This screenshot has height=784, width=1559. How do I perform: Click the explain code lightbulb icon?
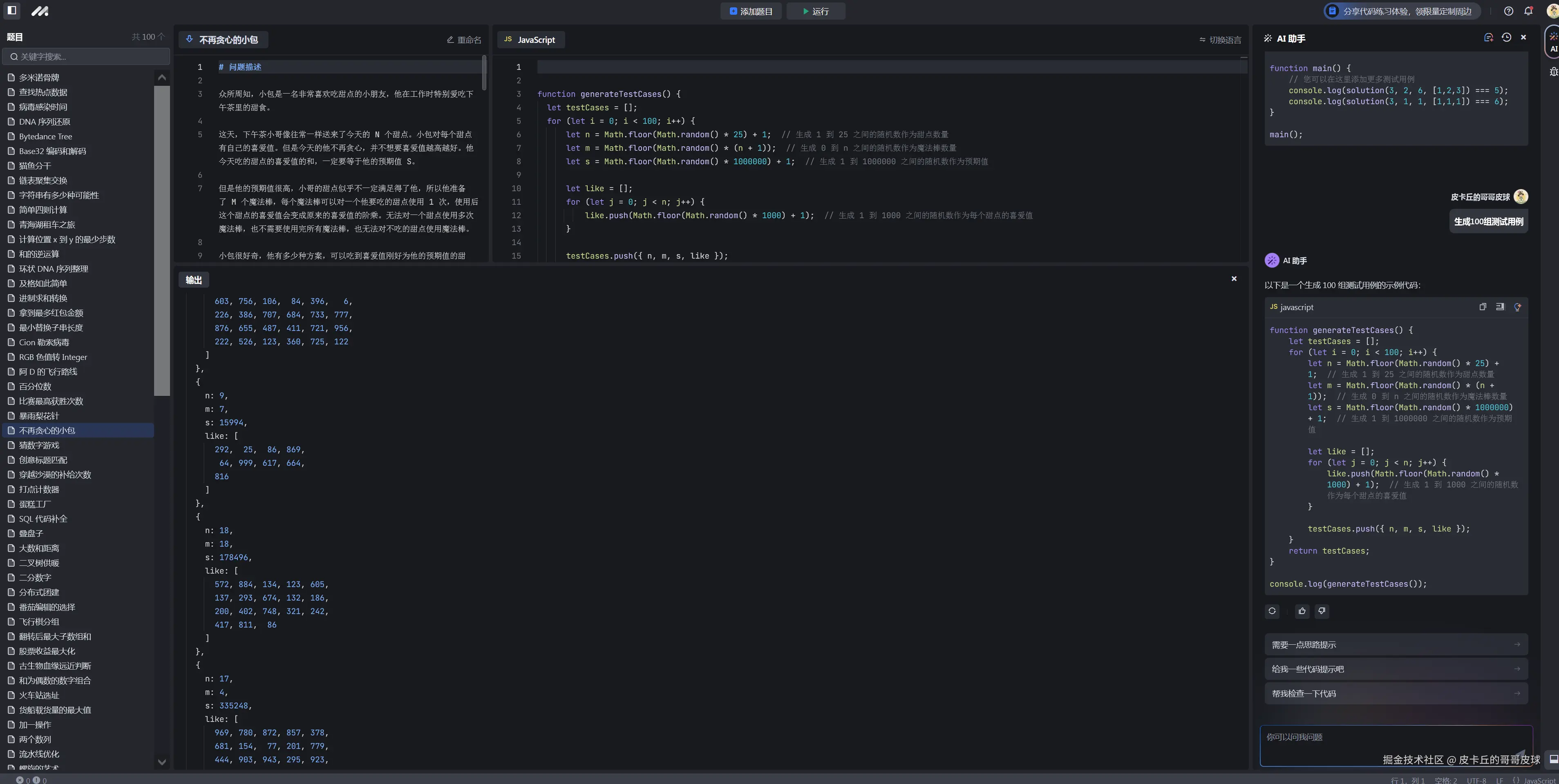click(1517, 307)
